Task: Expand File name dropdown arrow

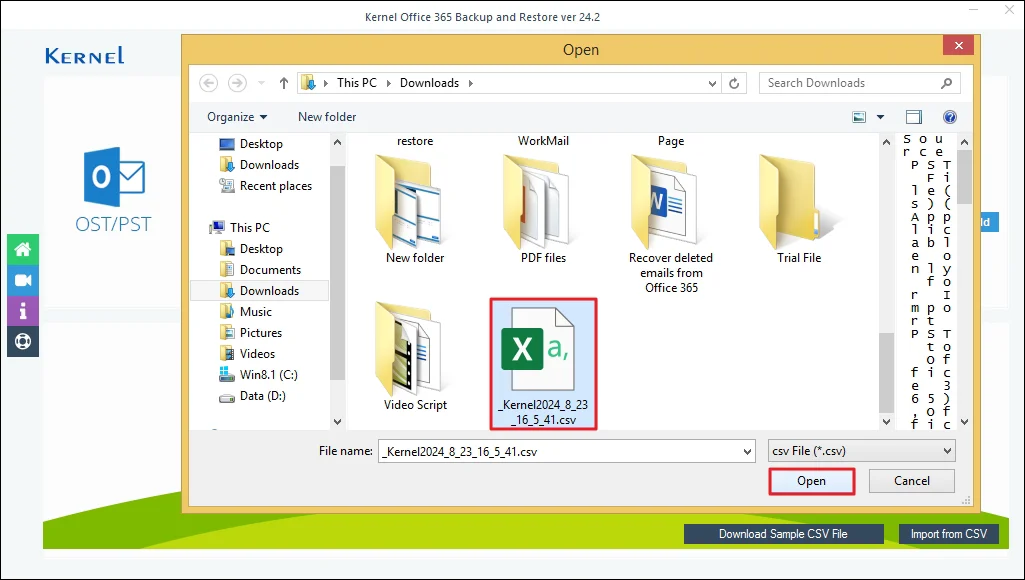Action: 747,451
